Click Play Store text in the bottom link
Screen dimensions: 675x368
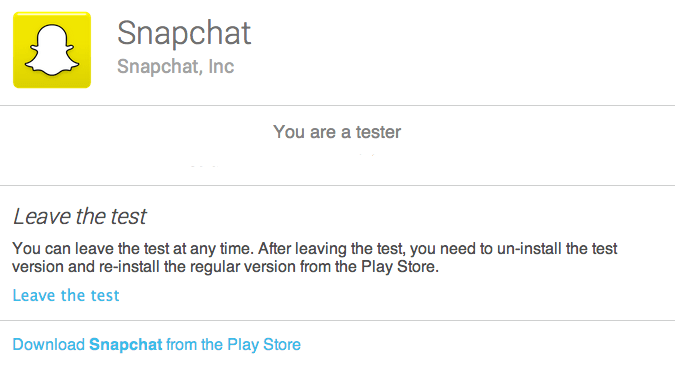pyautogui.click(x=264, y=344)
